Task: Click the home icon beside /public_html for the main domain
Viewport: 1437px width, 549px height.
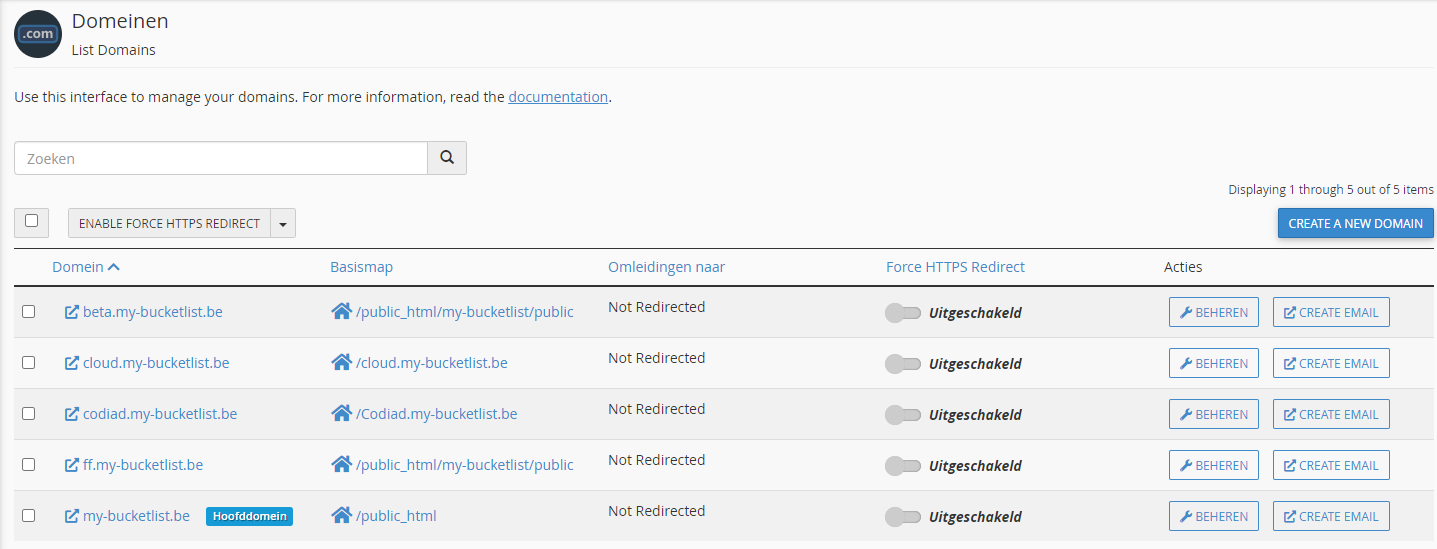Action: coord(341,516)
